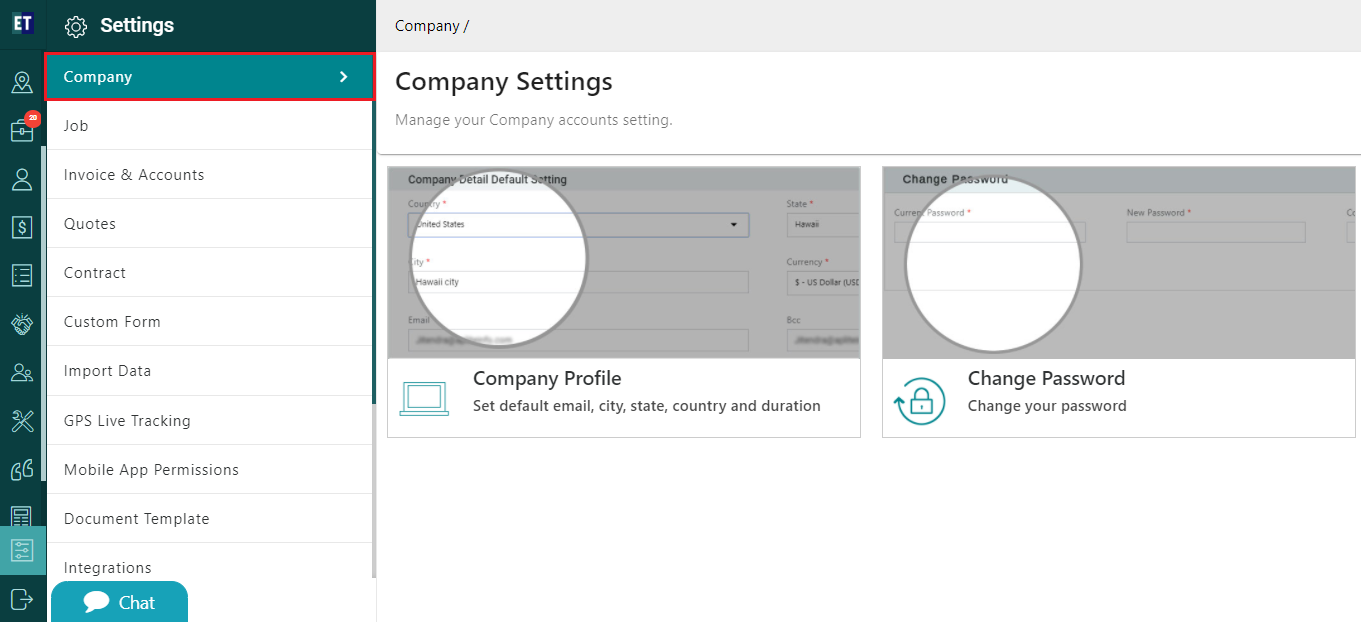The width and height of the screenshot is (1361, 622).
Task: Select the two-people team icon
Action: point(22,372)
